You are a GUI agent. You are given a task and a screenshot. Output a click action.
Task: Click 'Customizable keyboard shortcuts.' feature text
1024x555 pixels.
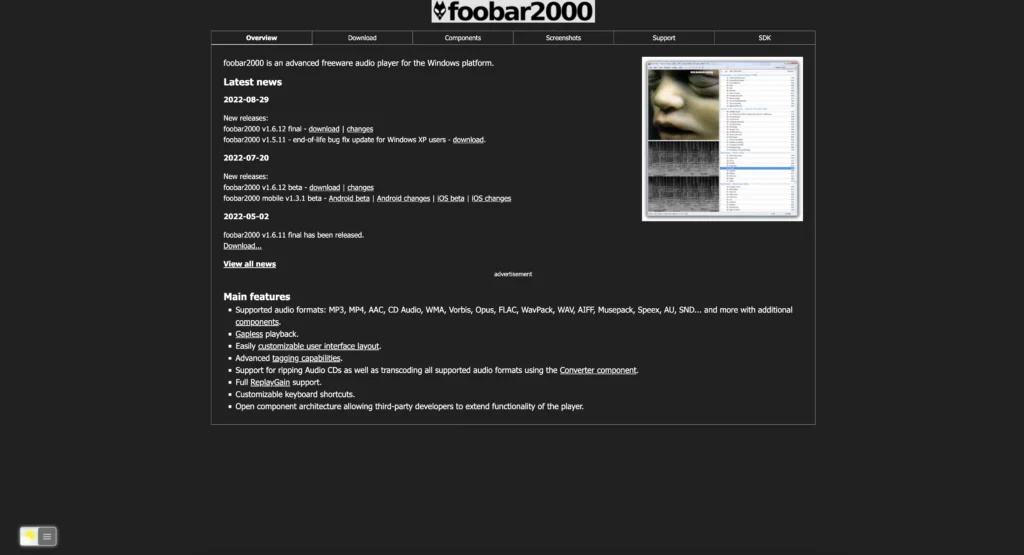point(295,394)
